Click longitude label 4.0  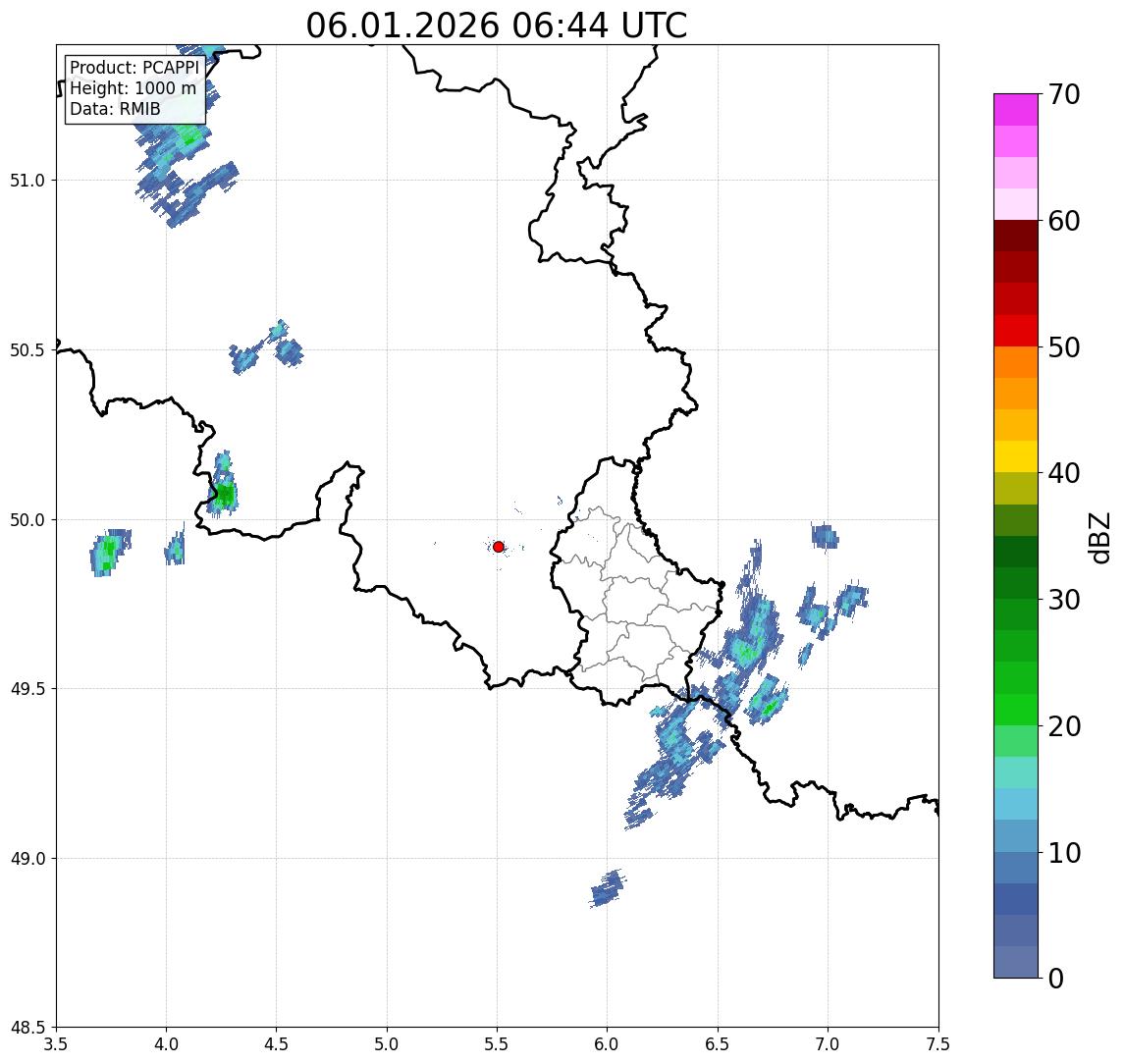[x=166, y=1044]
